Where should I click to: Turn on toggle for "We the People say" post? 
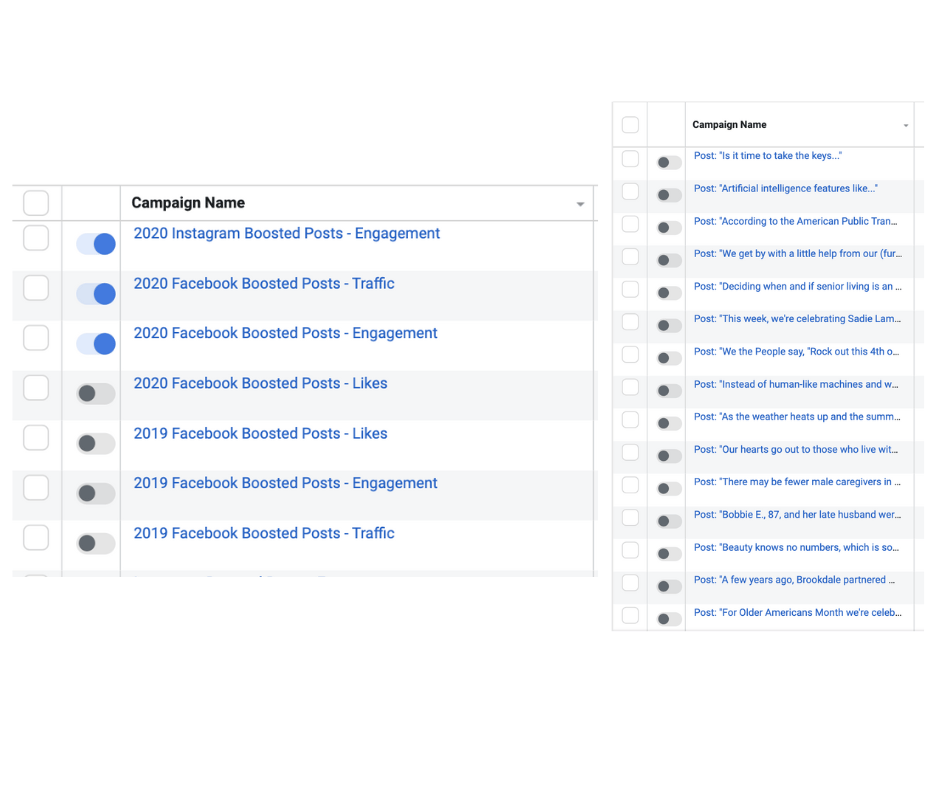point(669,358)
